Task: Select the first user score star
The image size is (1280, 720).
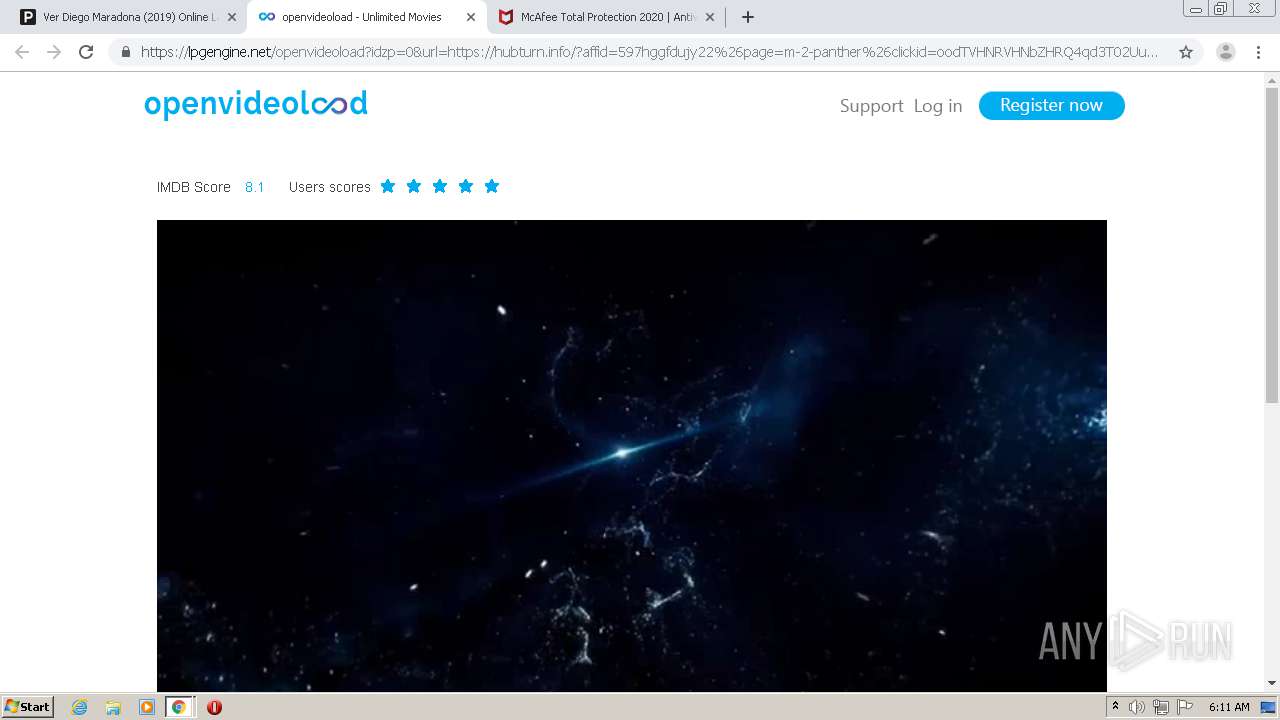Action: coord(388,186)
